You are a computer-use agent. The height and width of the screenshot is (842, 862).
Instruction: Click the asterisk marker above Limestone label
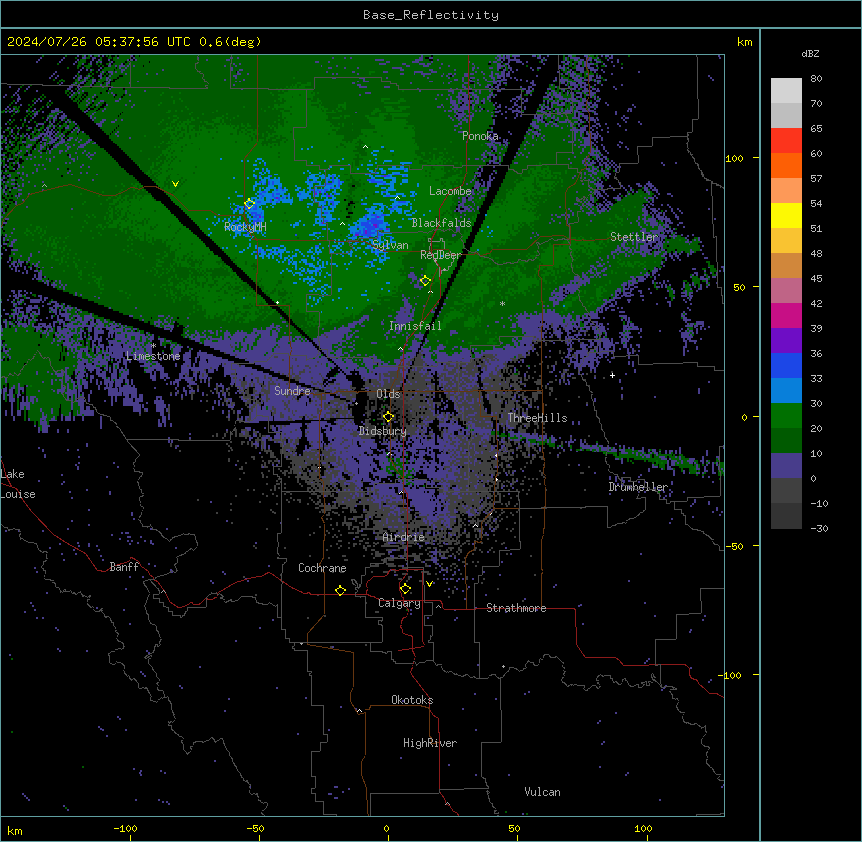[x=154, y=346]
